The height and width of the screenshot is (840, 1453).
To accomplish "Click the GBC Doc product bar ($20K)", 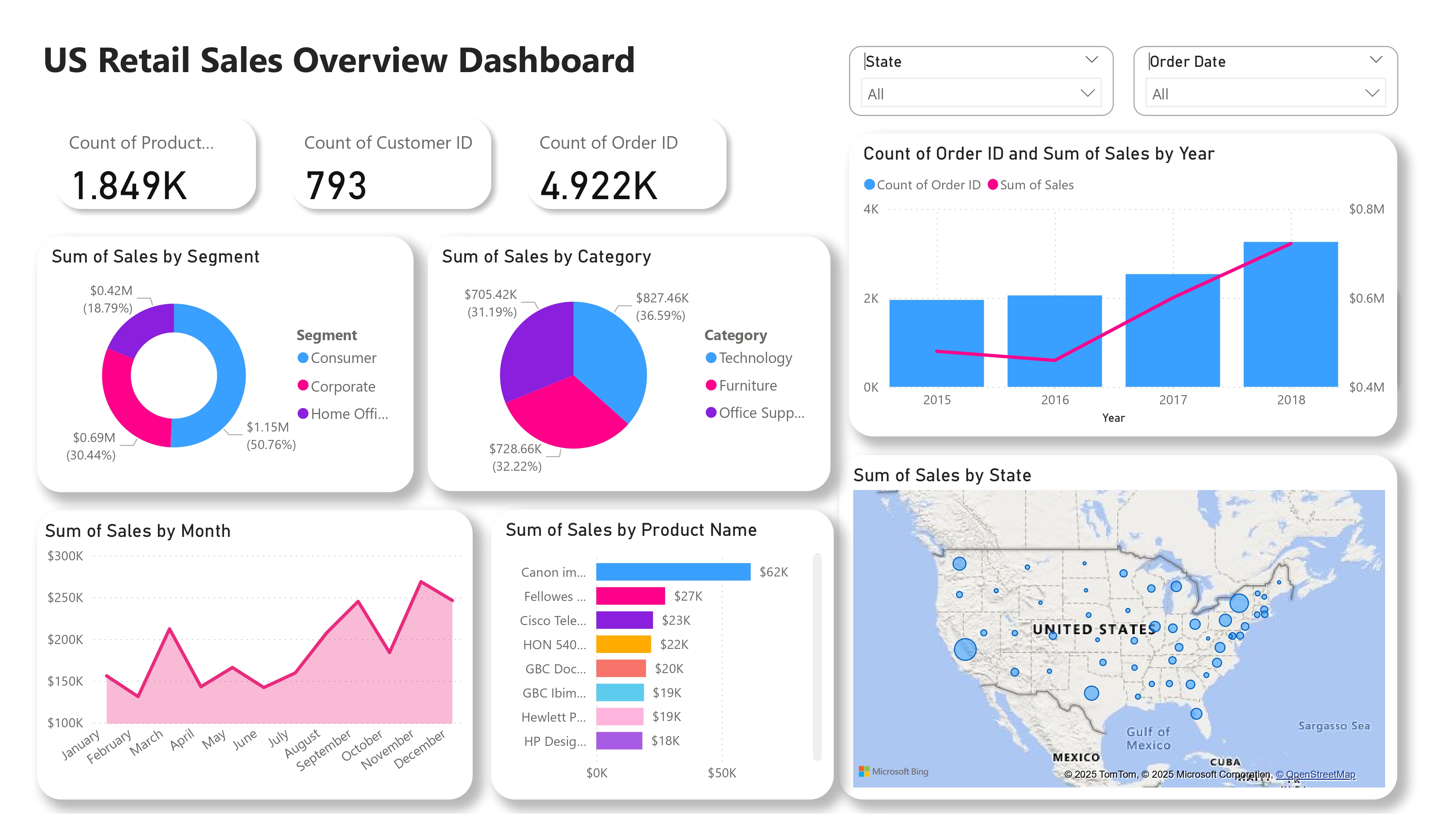I will click(621, 668).
